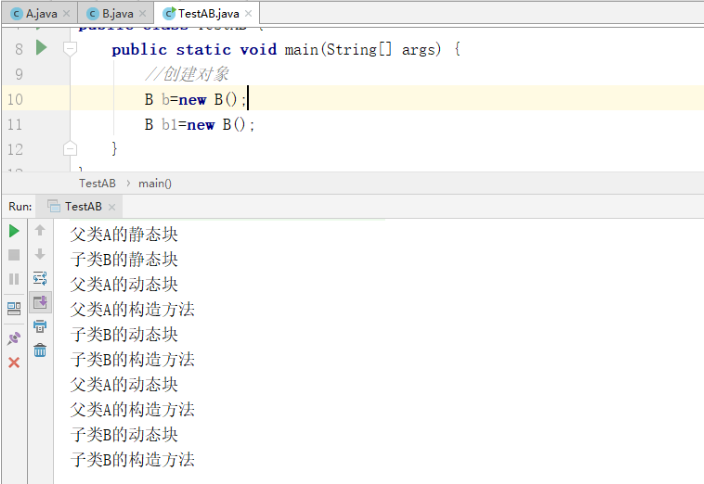
Task: Click line number 10 in the gutter
Action: pyautogui.click(x=15, y=99)
